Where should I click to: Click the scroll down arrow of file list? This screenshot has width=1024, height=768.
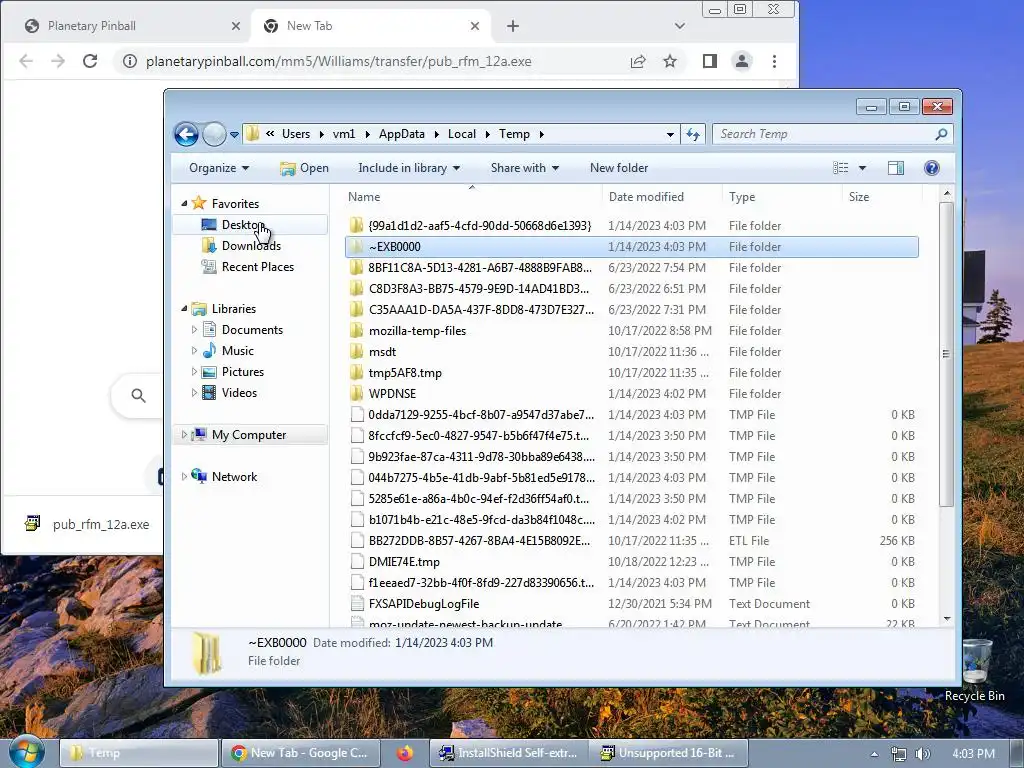click(947, 618)
